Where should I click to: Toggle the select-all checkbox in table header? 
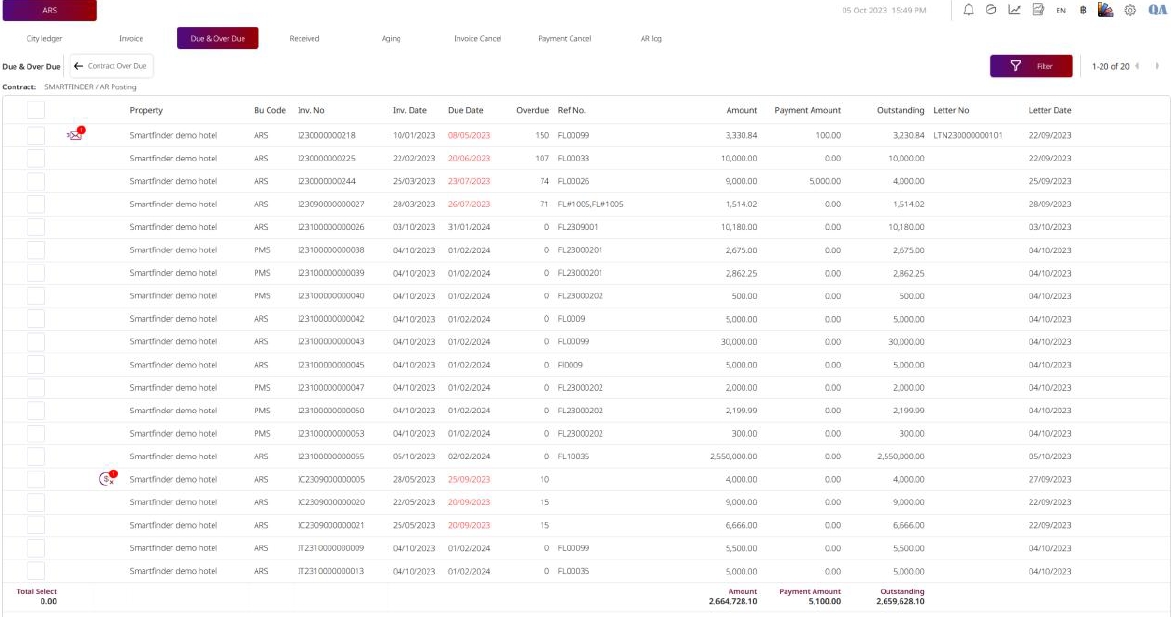pyautogui.click(x=35, y=110)
